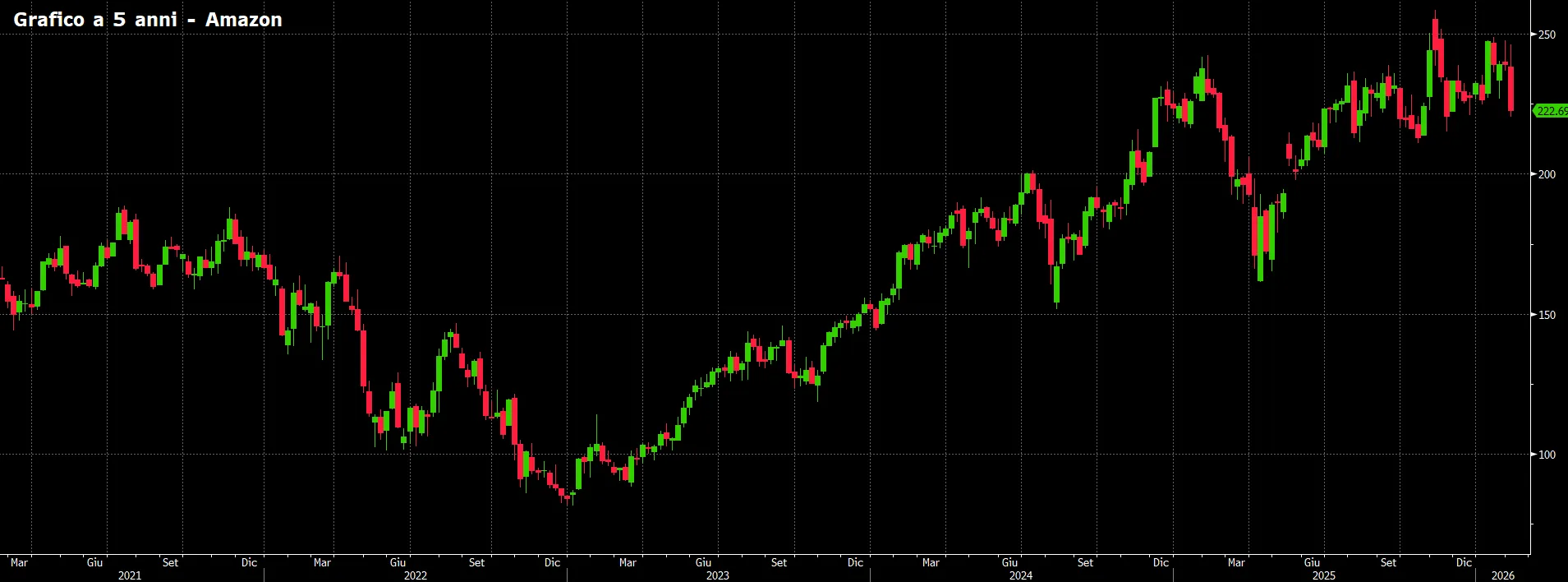This screenshot has width=1568, height=582.
Task: Click the lowest candlestick near December 2022
Action: pos(567,497)
